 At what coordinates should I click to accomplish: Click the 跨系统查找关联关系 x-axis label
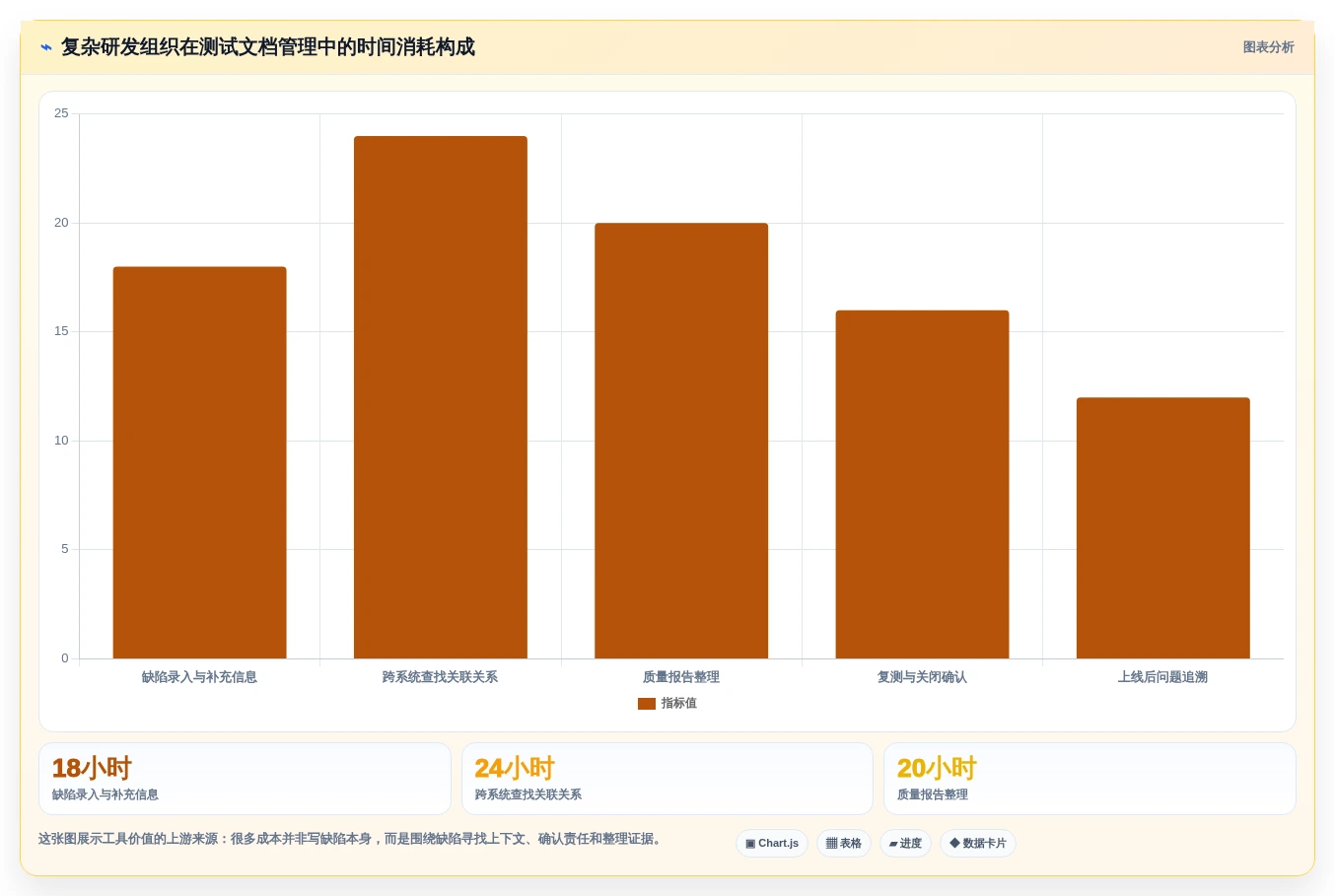coord(440,677)
